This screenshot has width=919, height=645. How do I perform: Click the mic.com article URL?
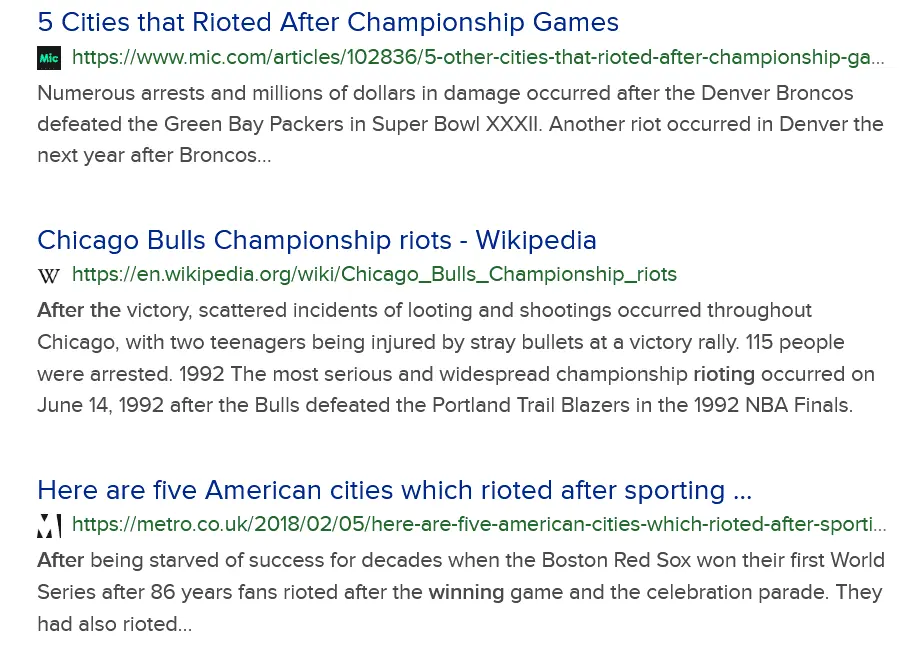pyautogui.click(x=478, y=58)
